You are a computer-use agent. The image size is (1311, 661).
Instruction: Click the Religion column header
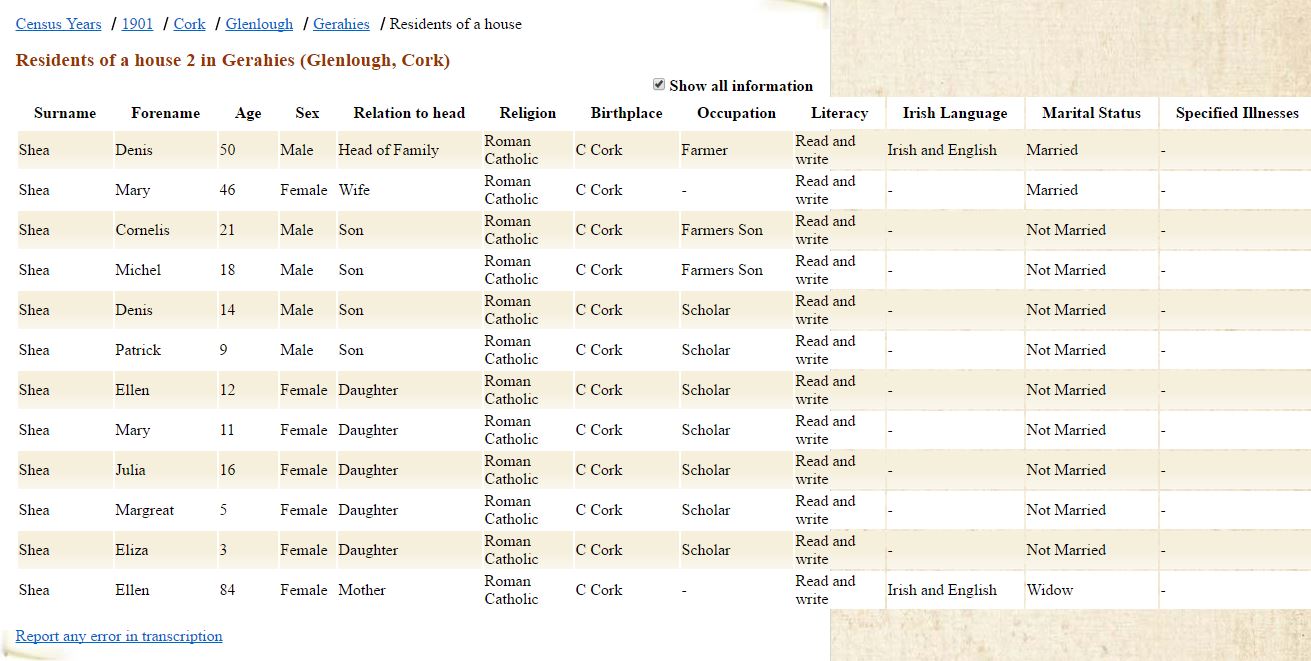click(x=528, y=113)
